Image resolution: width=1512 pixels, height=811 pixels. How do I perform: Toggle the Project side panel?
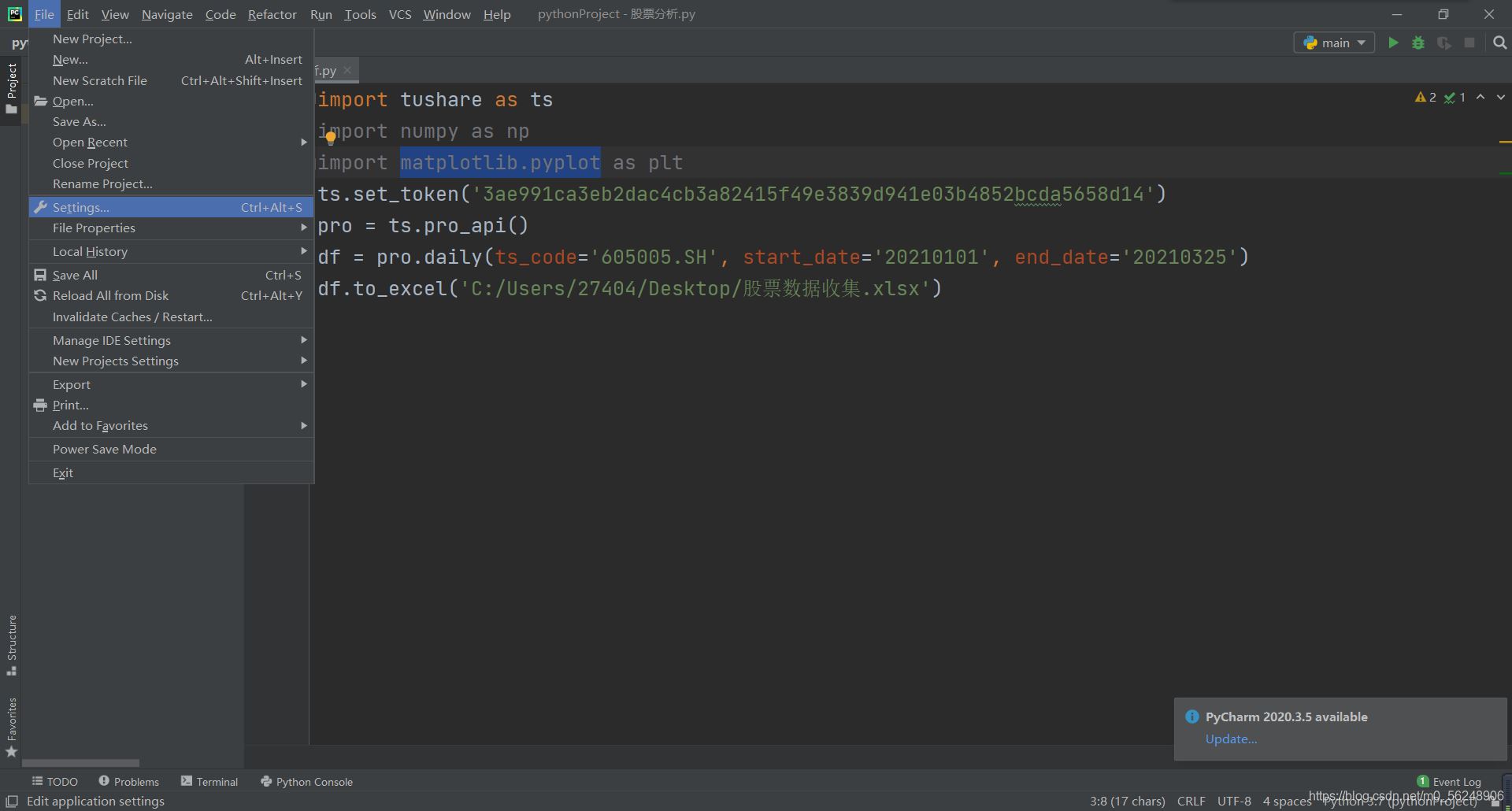12,87
